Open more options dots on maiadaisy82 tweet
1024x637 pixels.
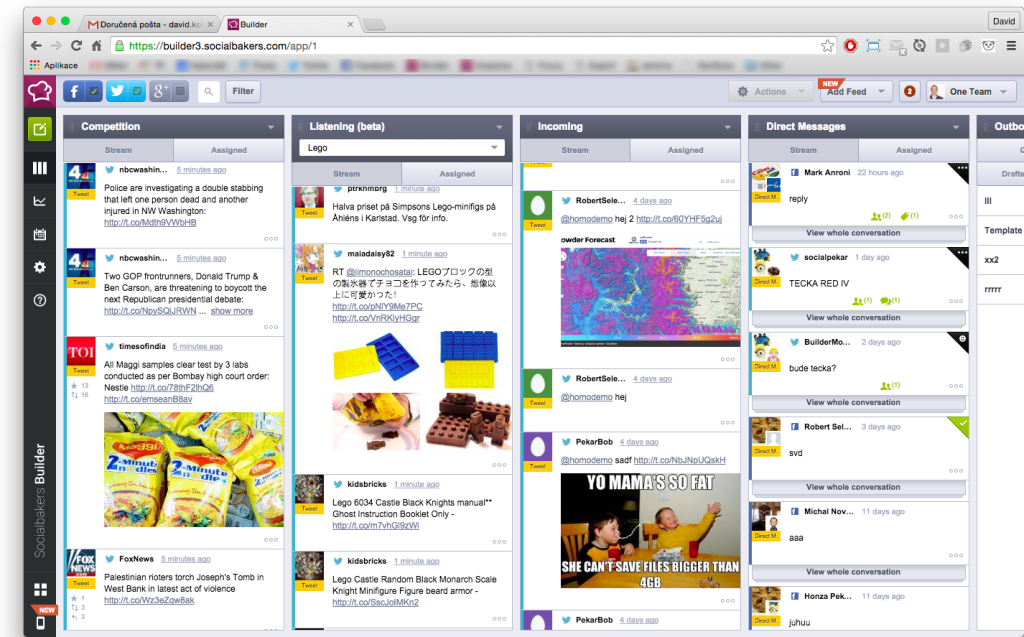(x=499, y=465)
